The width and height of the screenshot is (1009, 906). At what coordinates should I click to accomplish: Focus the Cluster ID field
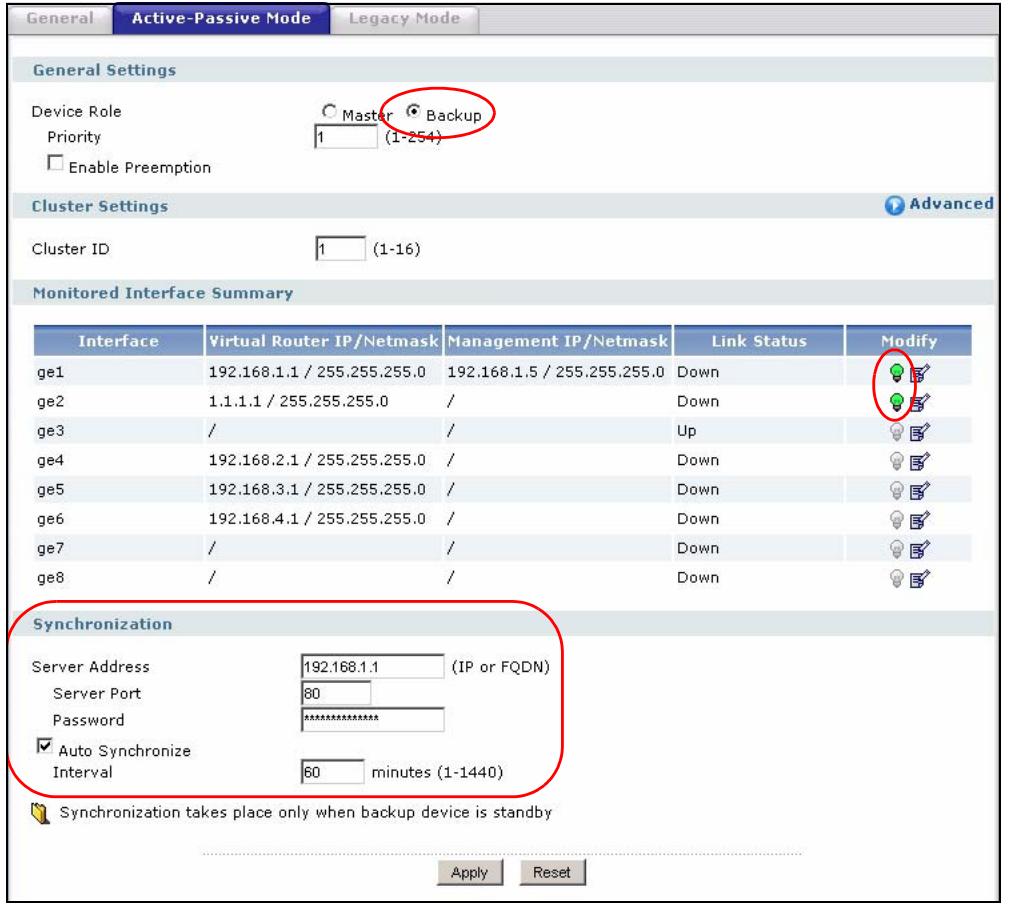(340, 248)
